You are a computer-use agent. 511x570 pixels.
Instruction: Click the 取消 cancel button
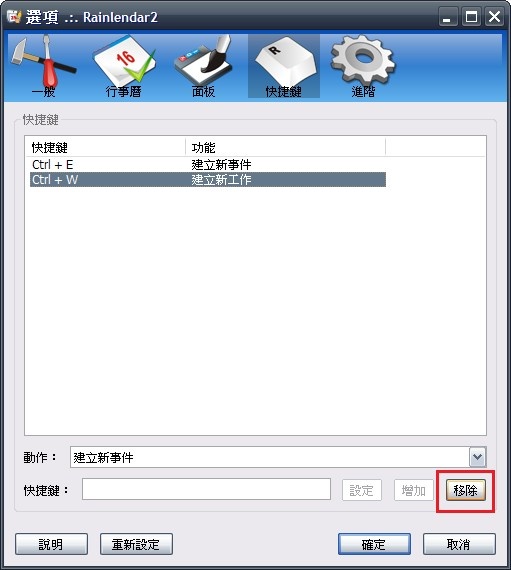pos(459,544)
